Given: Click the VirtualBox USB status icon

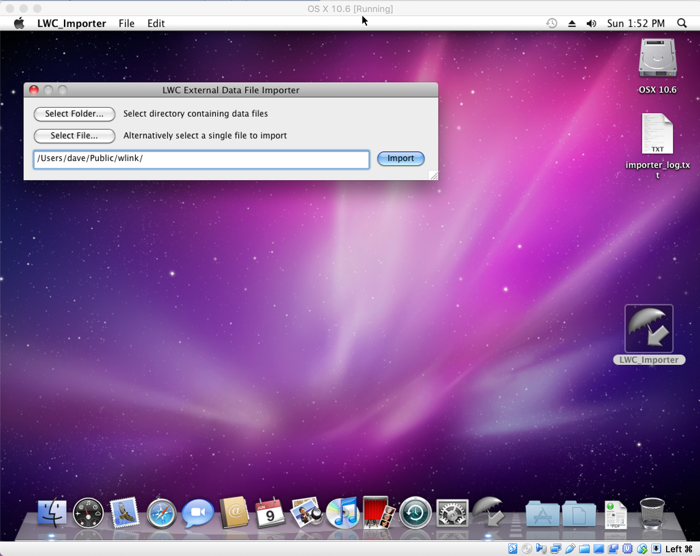Looking at the screenshot, I should point(570,549).
